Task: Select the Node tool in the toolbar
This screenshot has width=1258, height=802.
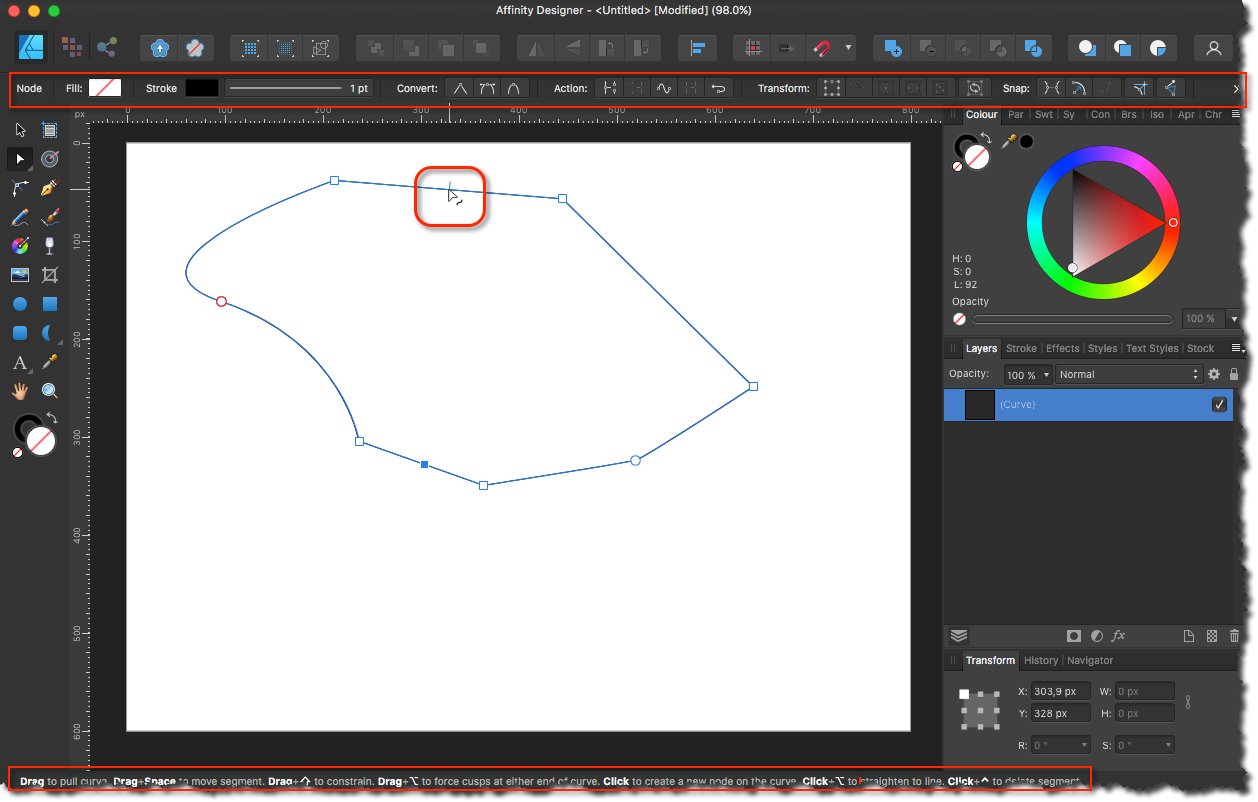Action: [x=20, y=158]
